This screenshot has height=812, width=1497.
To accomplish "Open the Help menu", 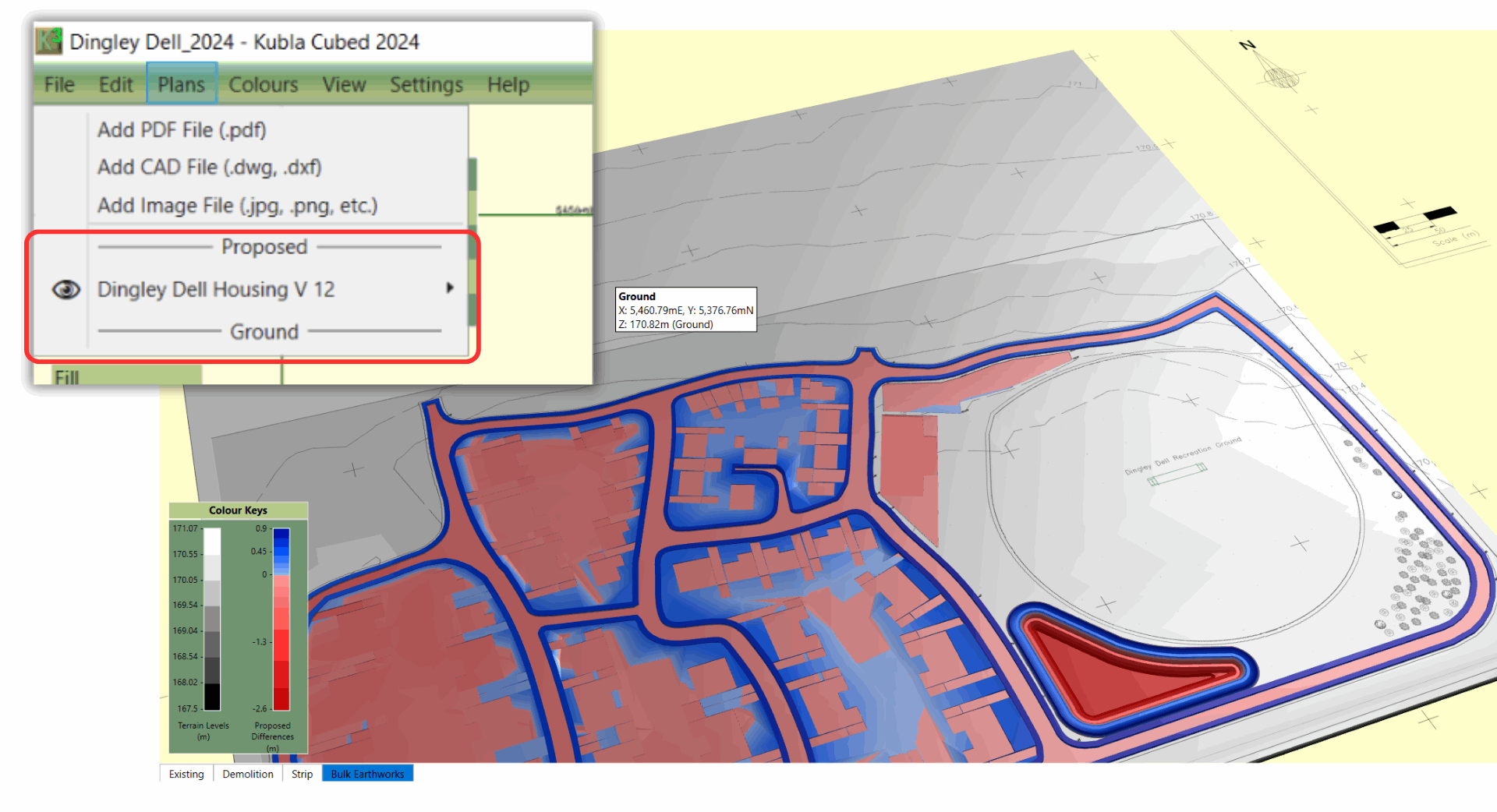I will pos(508,85).
